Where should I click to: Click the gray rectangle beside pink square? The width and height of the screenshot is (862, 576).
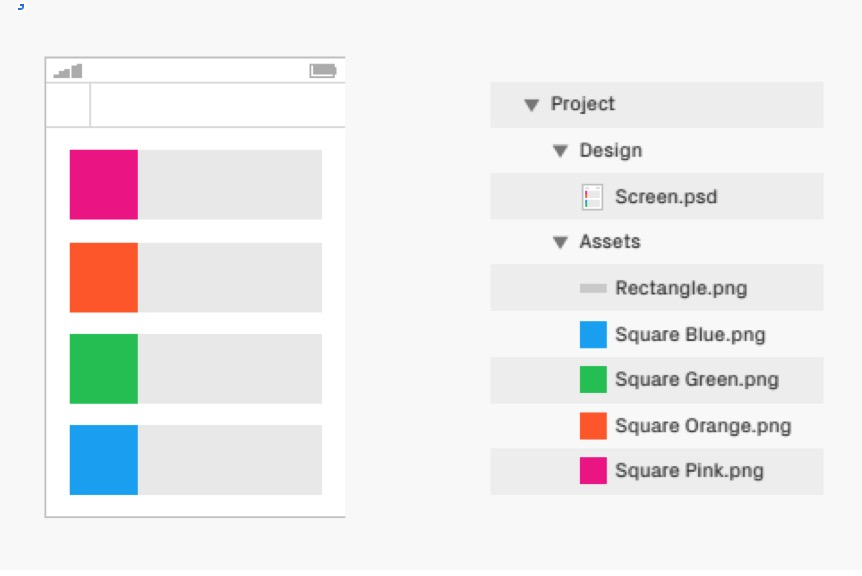tap(230, 185)
